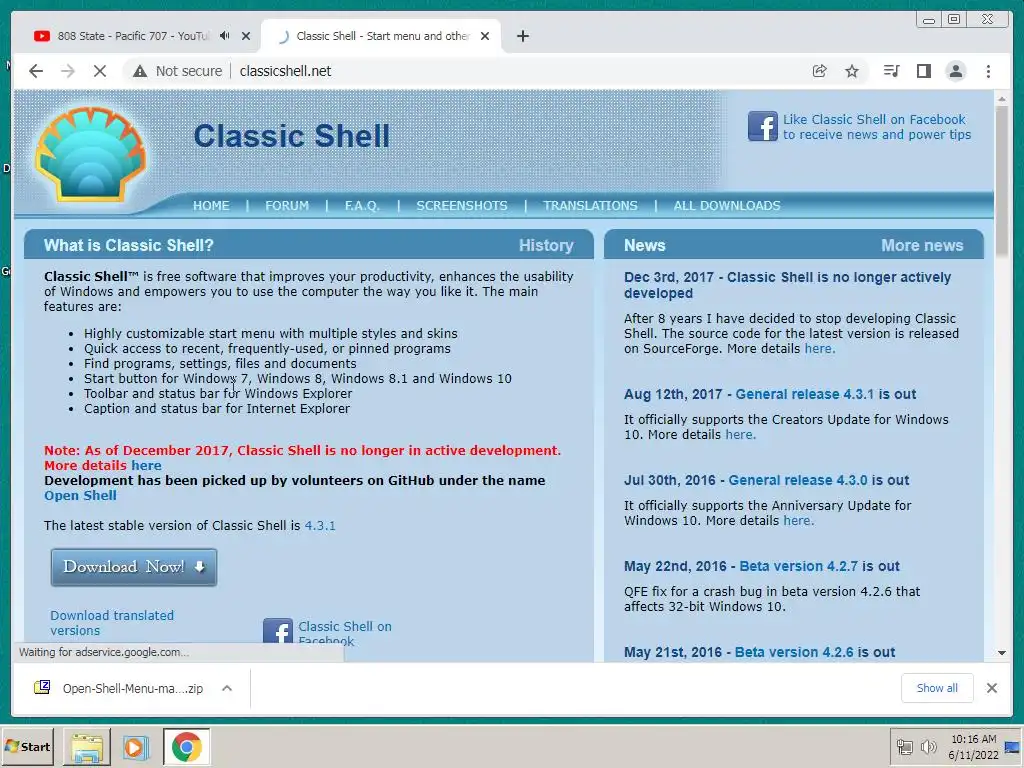Click the Classic Shell seashell logo
This screenshot has height=768, width=1024.
click(x=91, y=154)
